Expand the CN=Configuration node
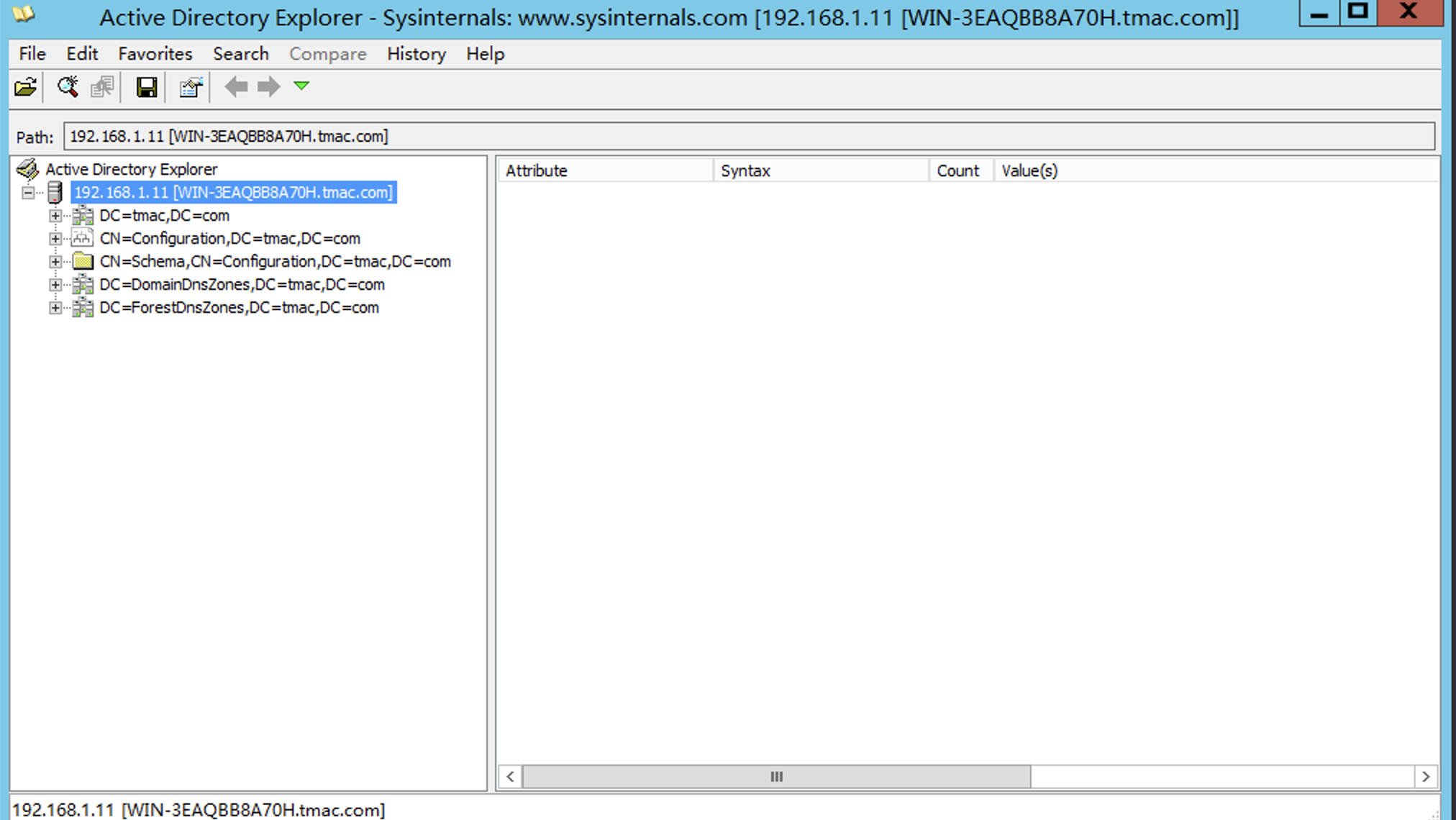 [55, 238]
